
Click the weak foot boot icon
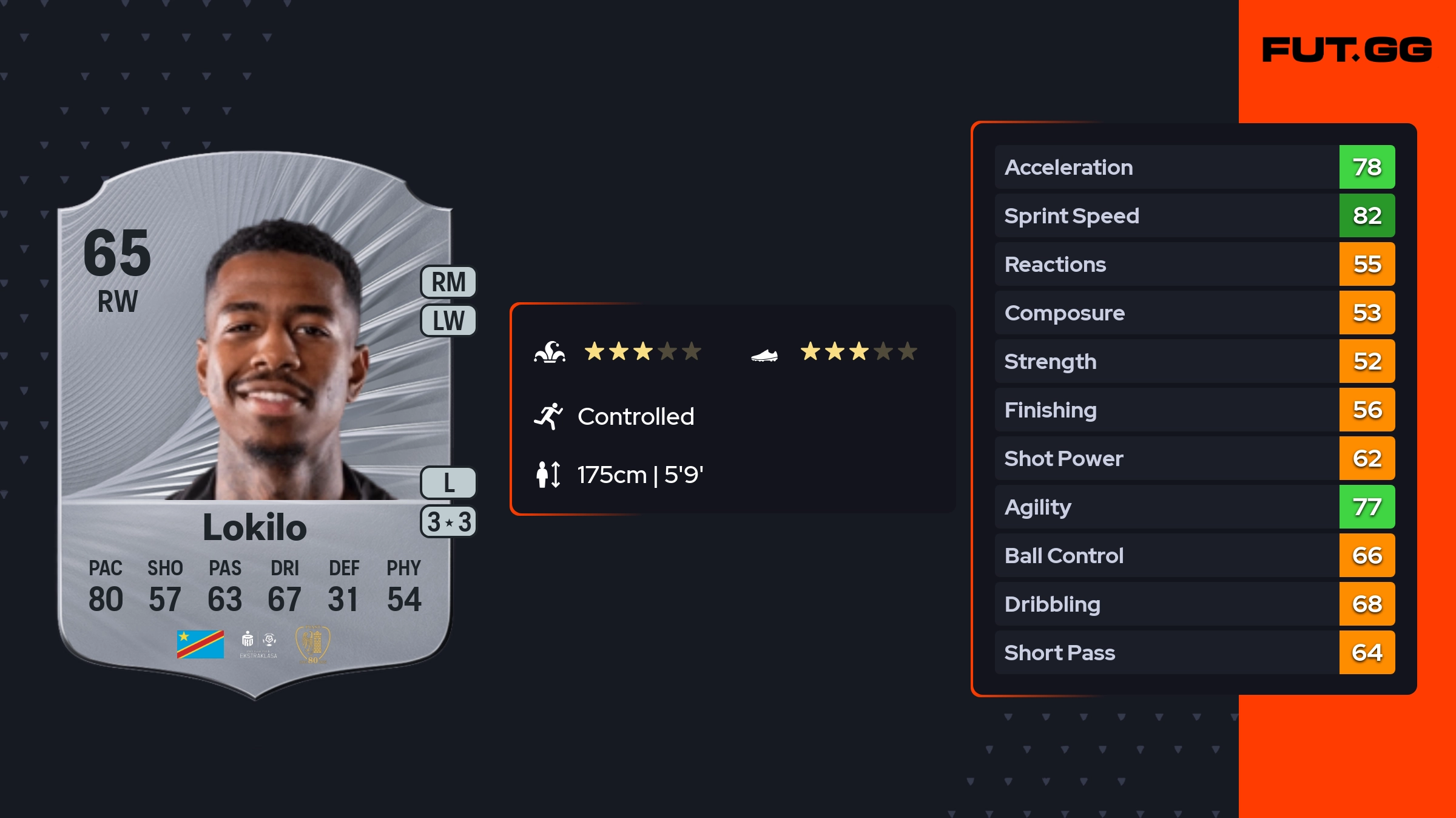pyautogui.click(x=764, y=355)
